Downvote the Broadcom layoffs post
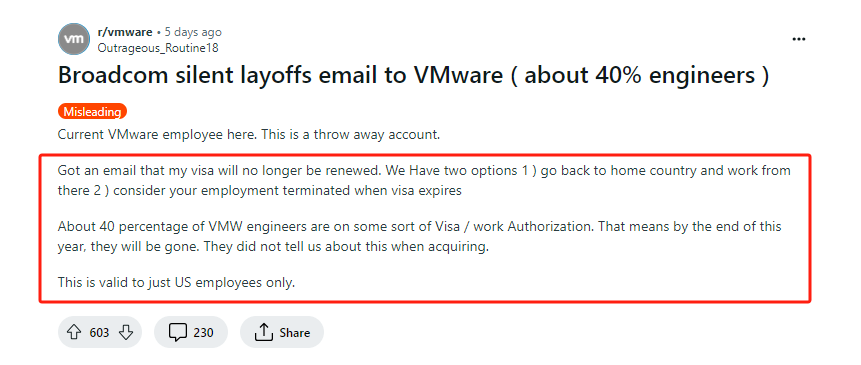This screenshot has height=365, width=861. click(126, 332)
